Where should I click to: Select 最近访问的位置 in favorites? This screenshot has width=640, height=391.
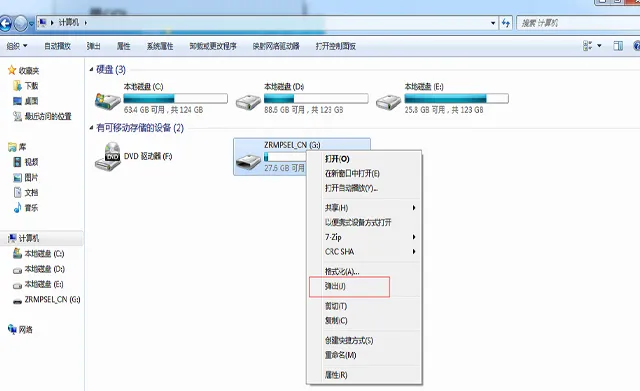coord(42,116)
